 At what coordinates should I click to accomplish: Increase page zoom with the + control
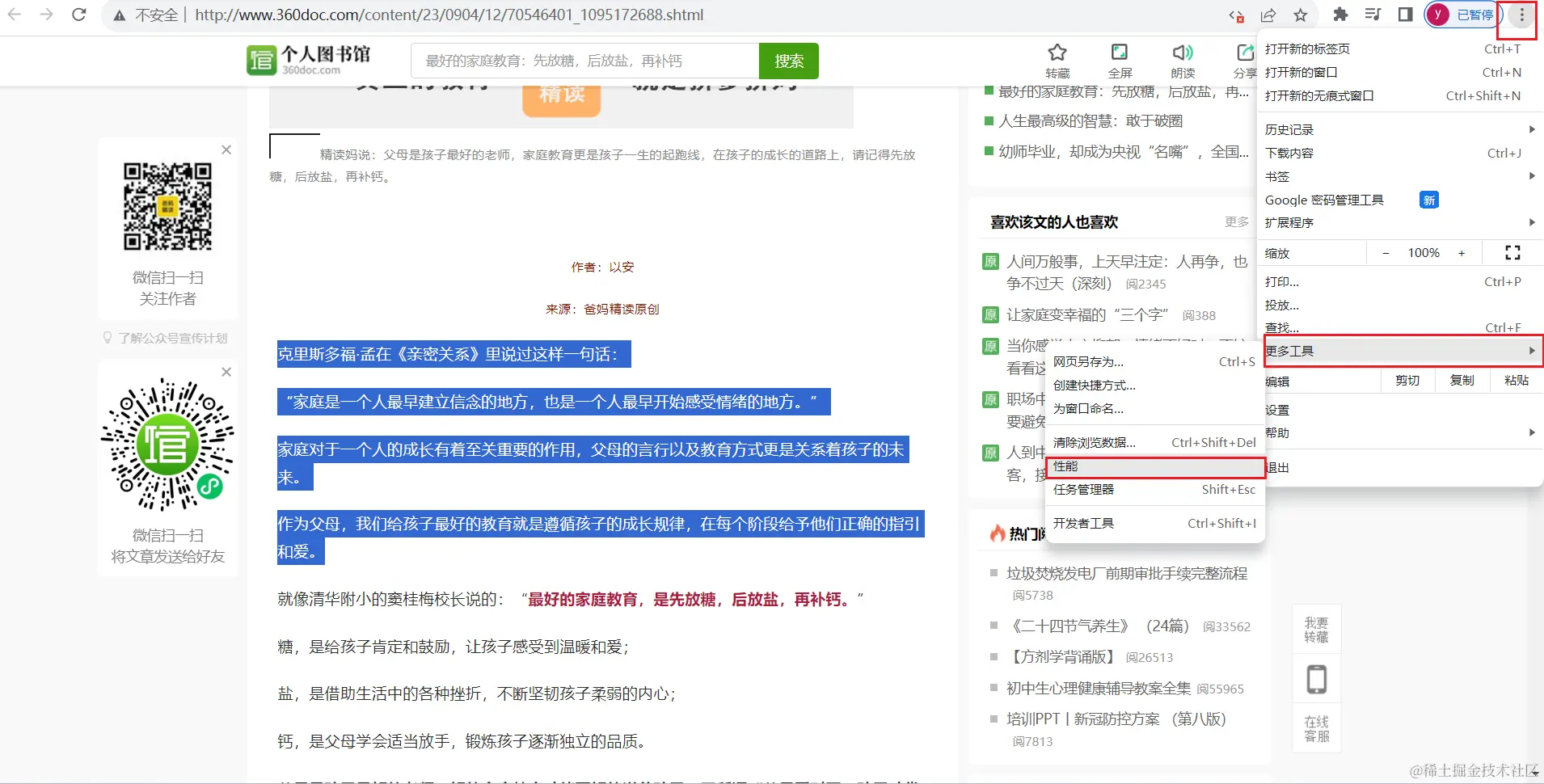click(1462, 253)
